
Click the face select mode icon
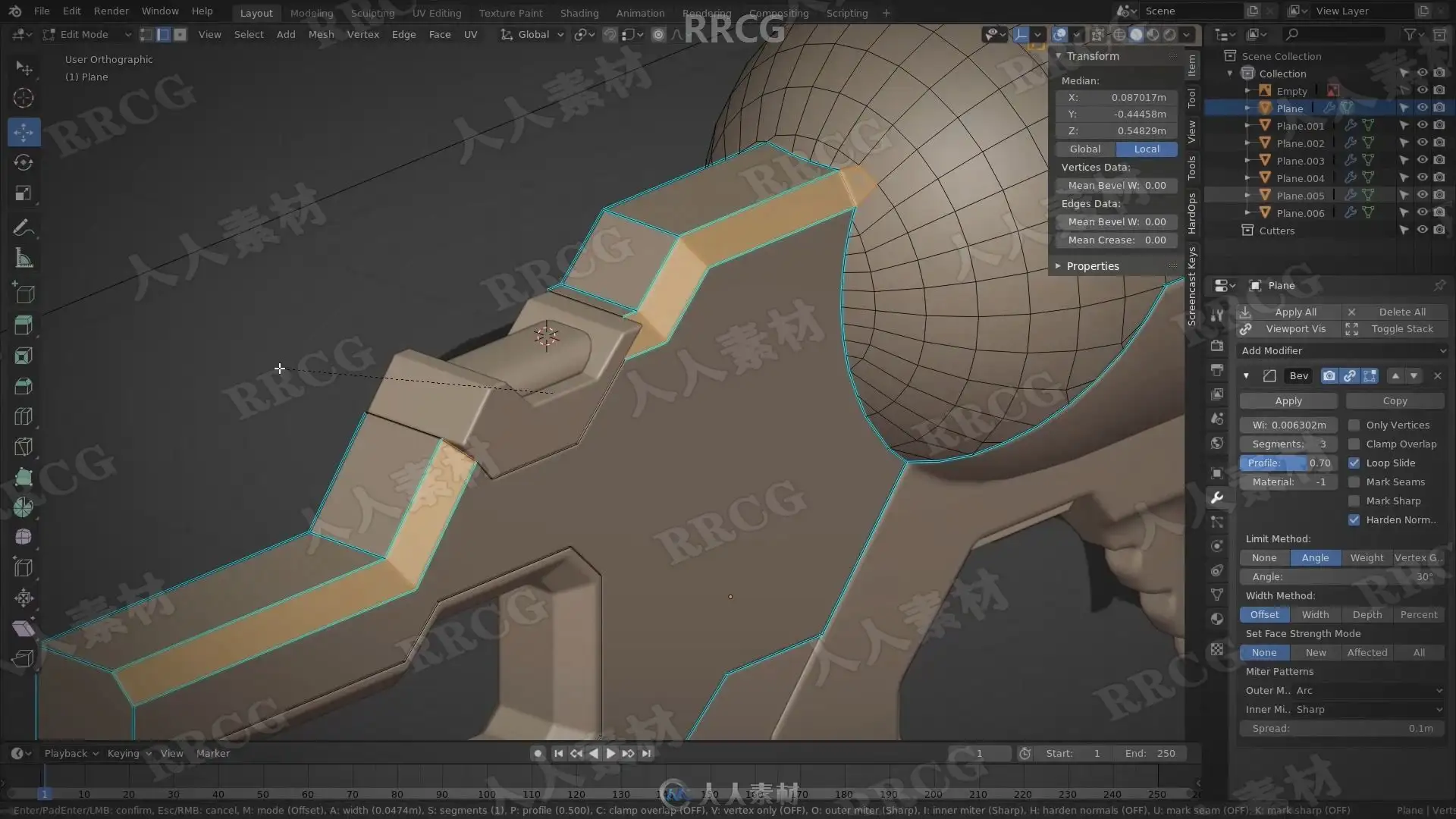point(180,34)
